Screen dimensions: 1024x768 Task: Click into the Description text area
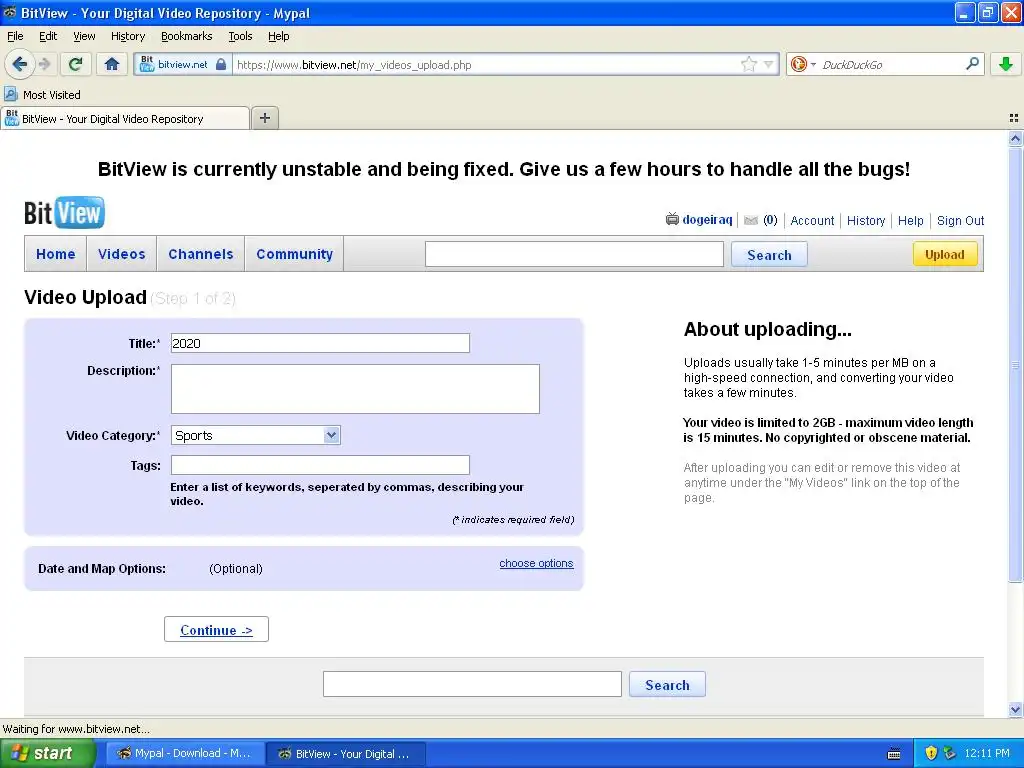click(x=355, y=389)
